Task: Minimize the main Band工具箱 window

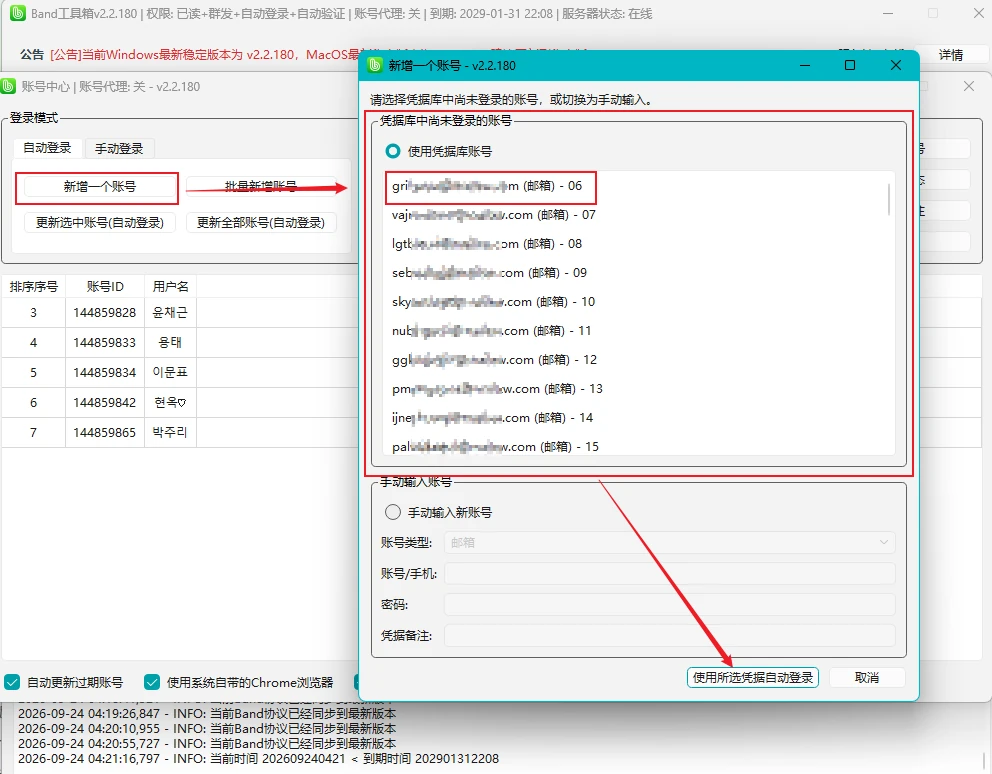Action: click(888, 13)
